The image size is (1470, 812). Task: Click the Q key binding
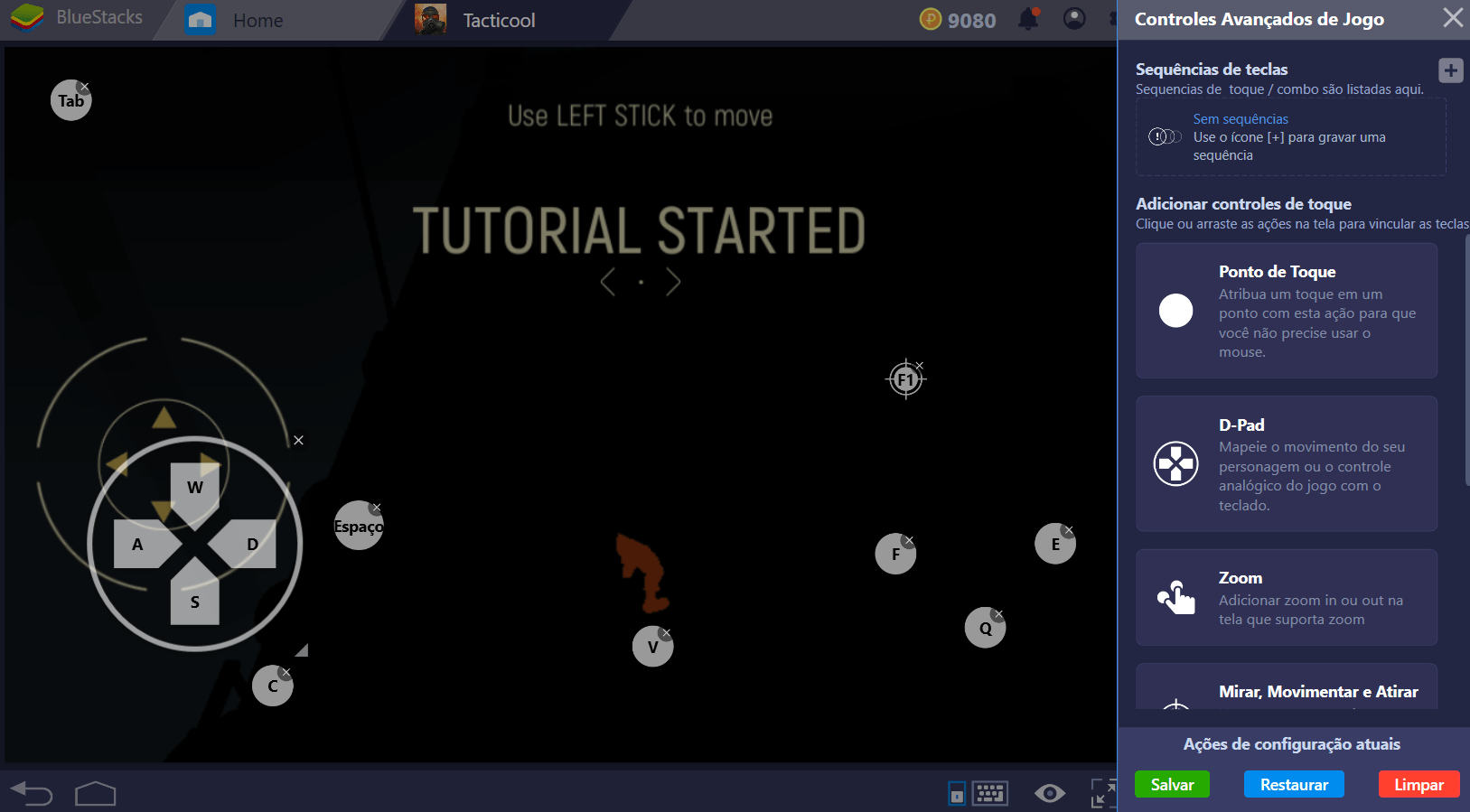tap(986, 628)
